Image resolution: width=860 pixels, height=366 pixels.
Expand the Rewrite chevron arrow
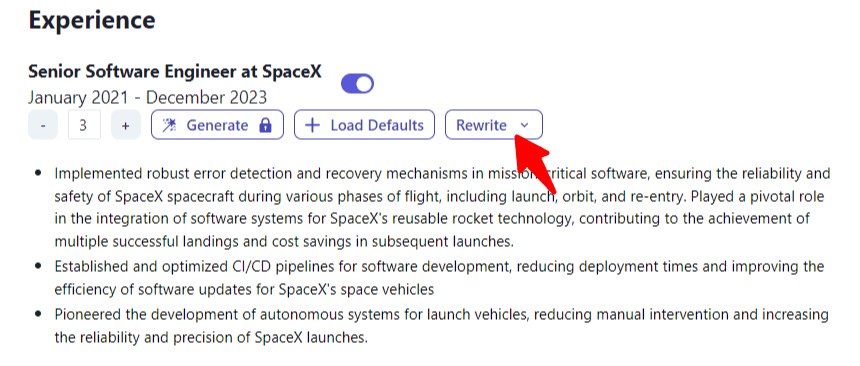(x=524, y=125)
